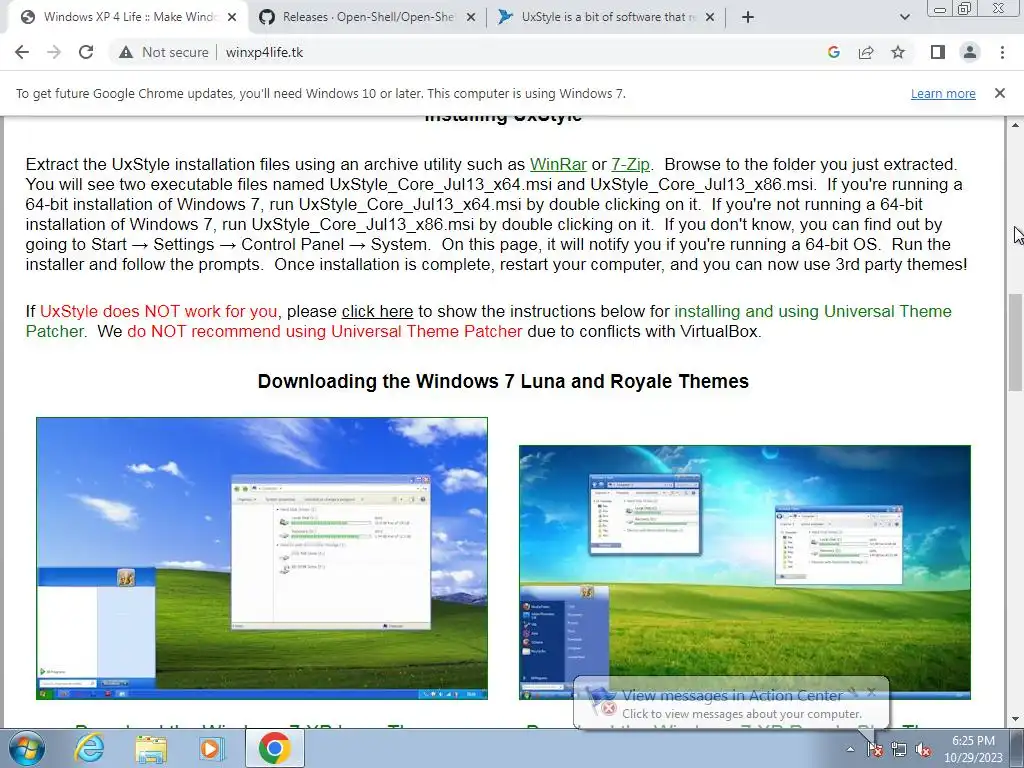
Task: Switch to Releases Open-Shell GitHub tab
Action: pos(367,17)
